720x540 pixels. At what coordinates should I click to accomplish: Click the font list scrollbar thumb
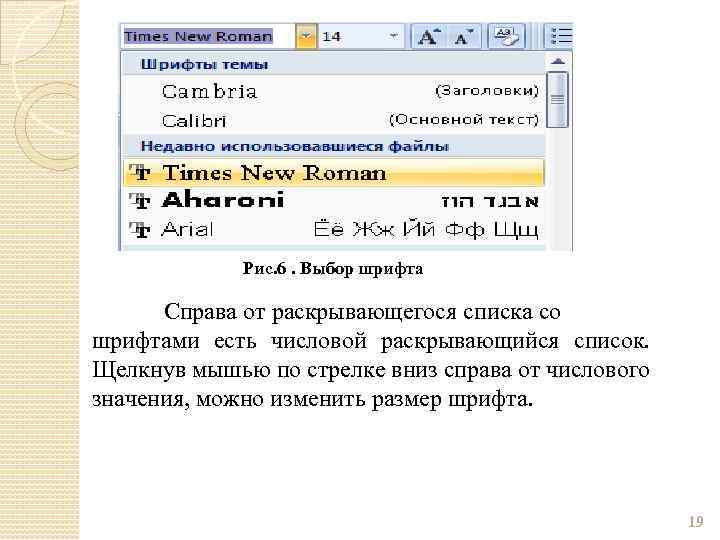coord(557,99)
